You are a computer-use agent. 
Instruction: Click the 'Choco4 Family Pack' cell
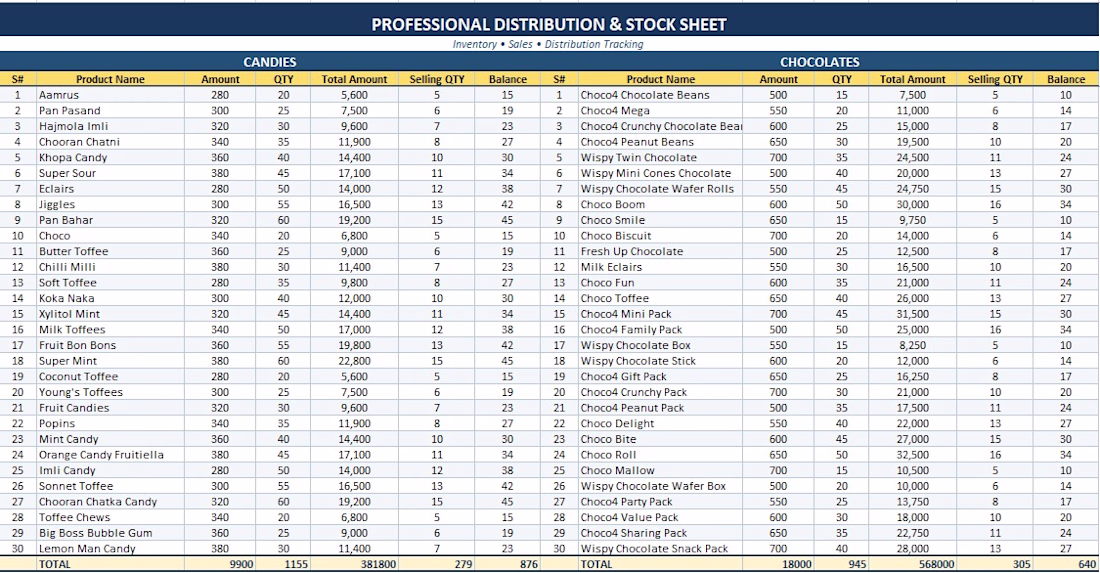(660, 330)
